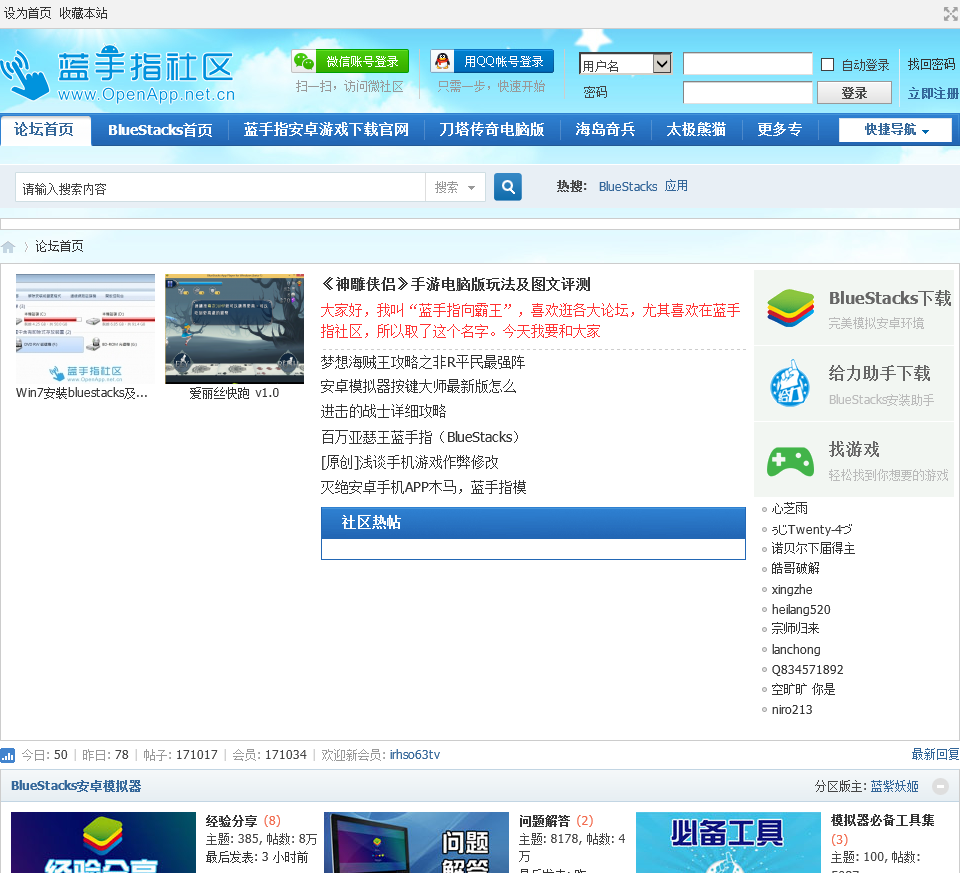This screenshot has width=960, height=873.
Task: Open 刀塔传奇电脑版 nav item
Action: point(492,130)
